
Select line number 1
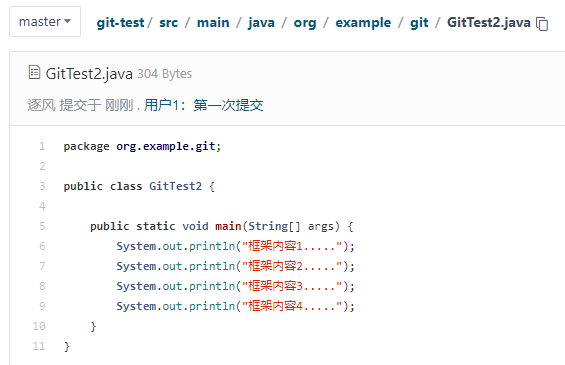tap(42, 146)
